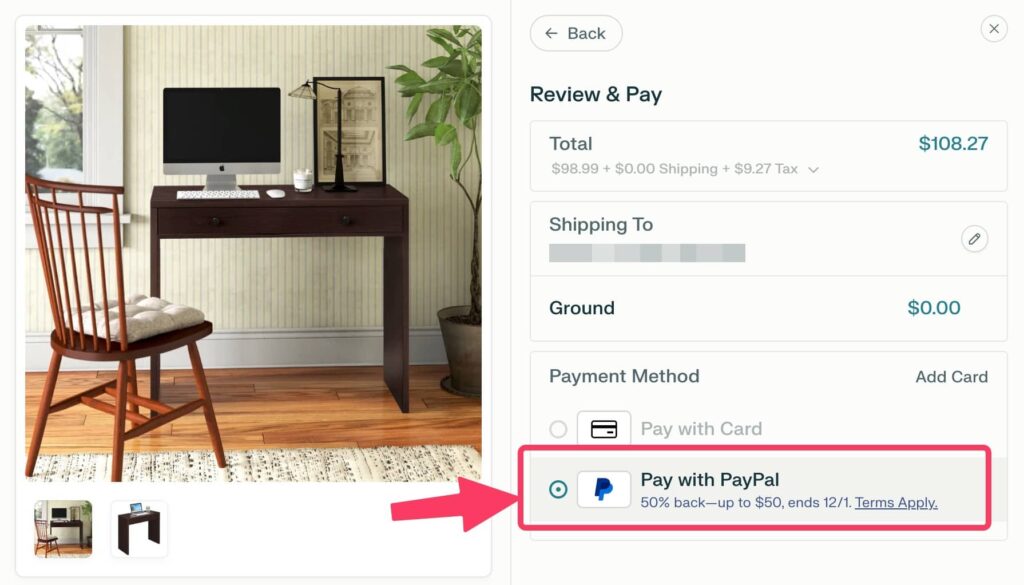Select the Pay with PayPal radio button

558,489
